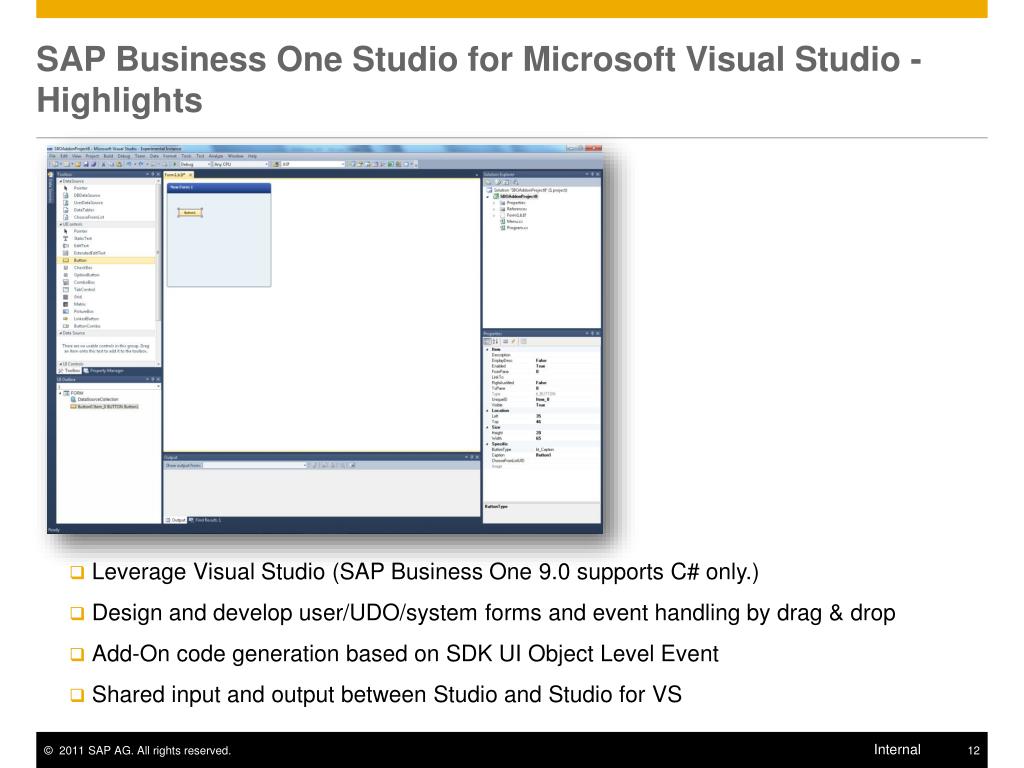The width and height of the screenshot is (1024, 768).
Task: Open the File menu
Action: [x=53, y=156]
